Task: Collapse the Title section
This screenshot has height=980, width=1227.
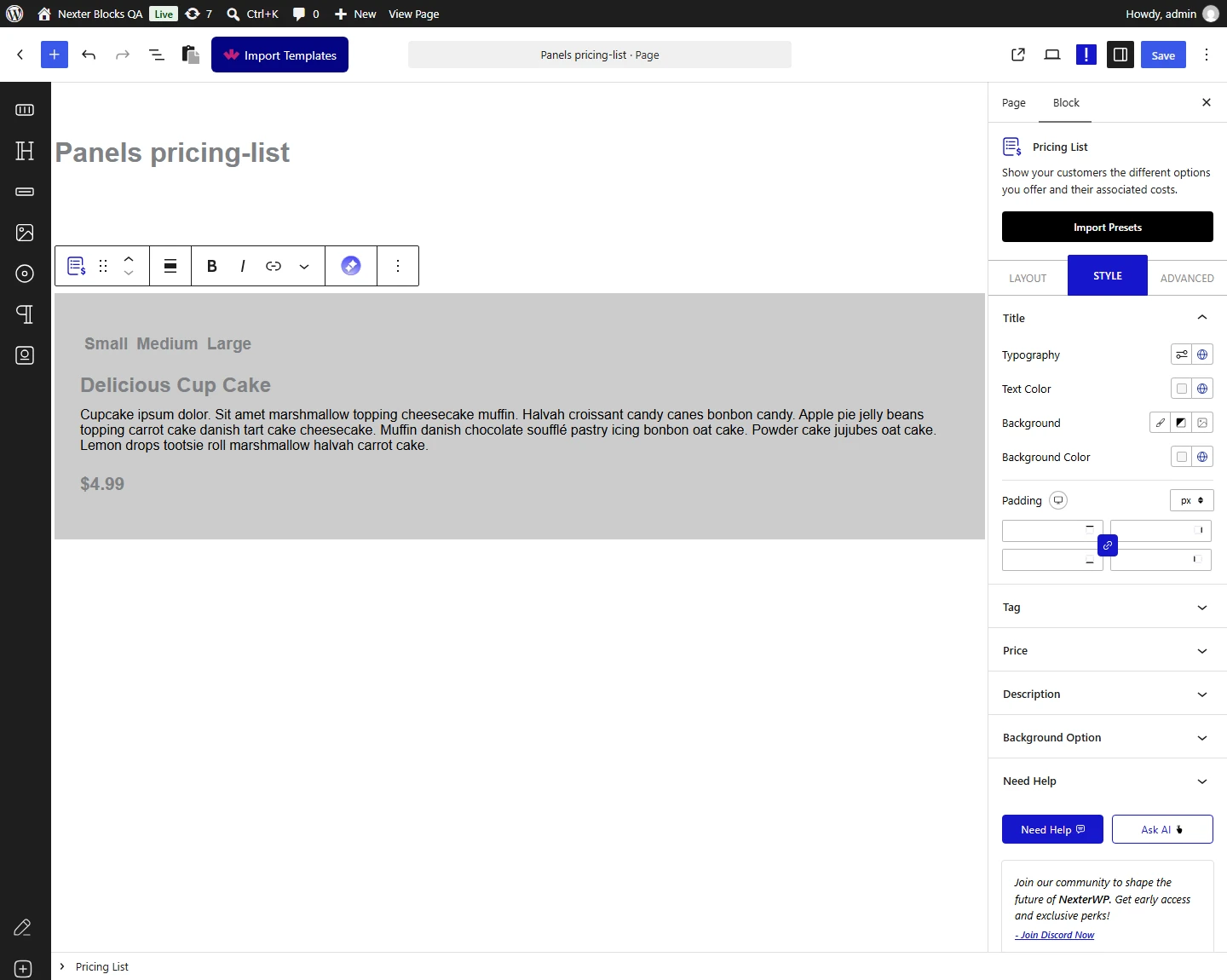Action: point(1108,318)
